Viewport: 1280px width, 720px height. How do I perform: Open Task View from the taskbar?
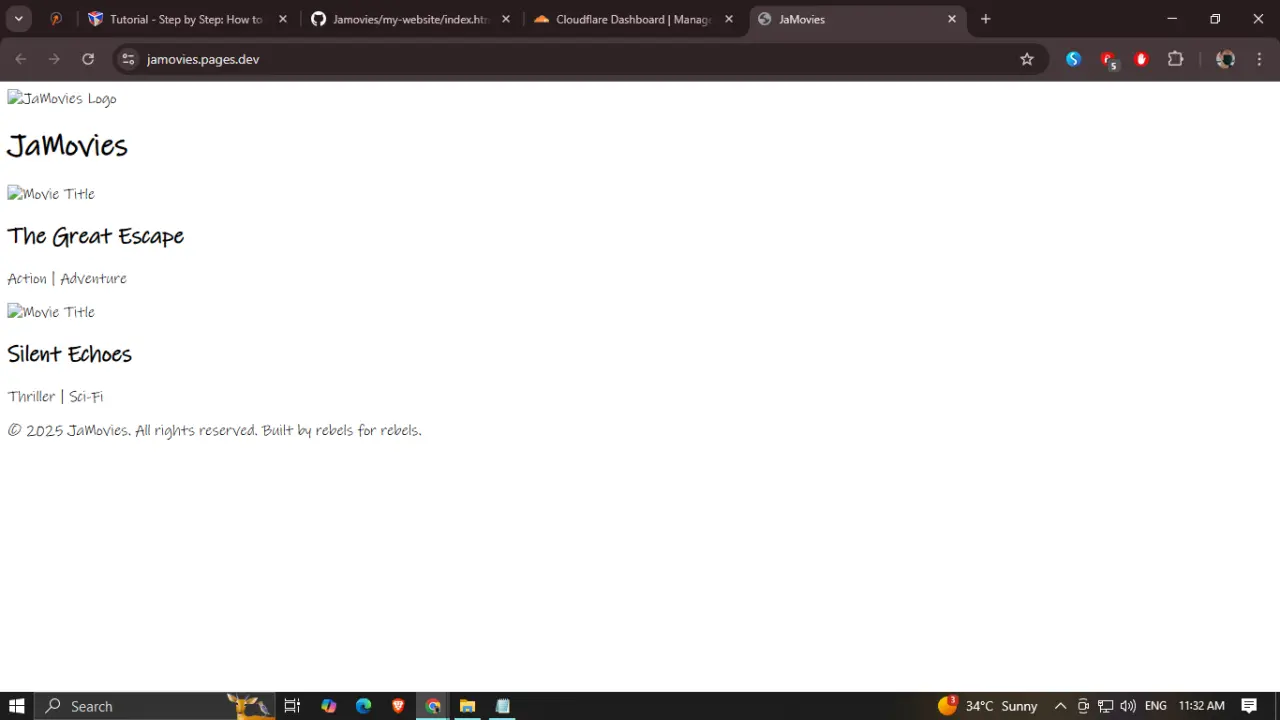(x=292, y=706)
